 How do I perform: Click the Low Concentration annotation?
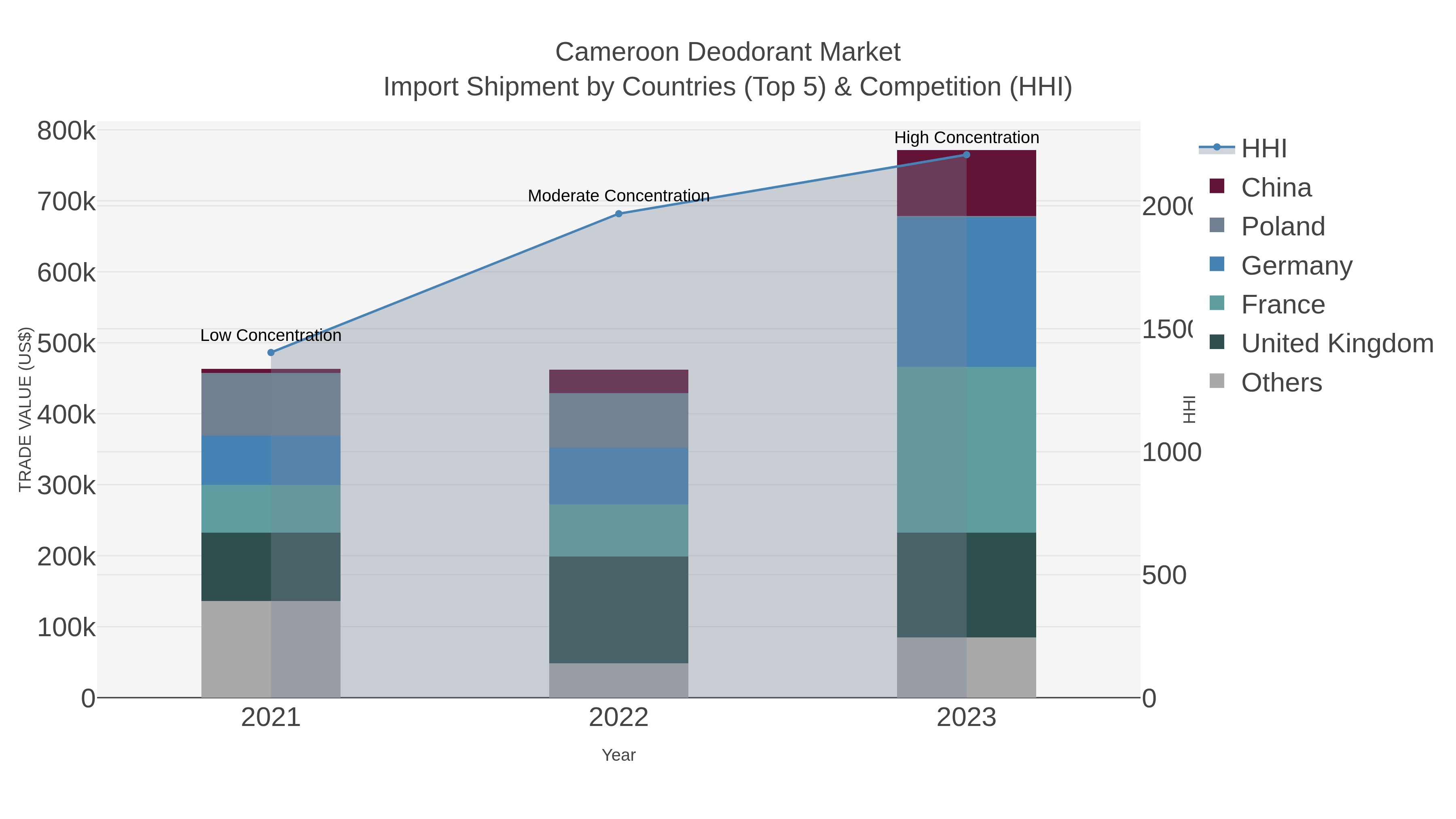(x=271, y=335)
